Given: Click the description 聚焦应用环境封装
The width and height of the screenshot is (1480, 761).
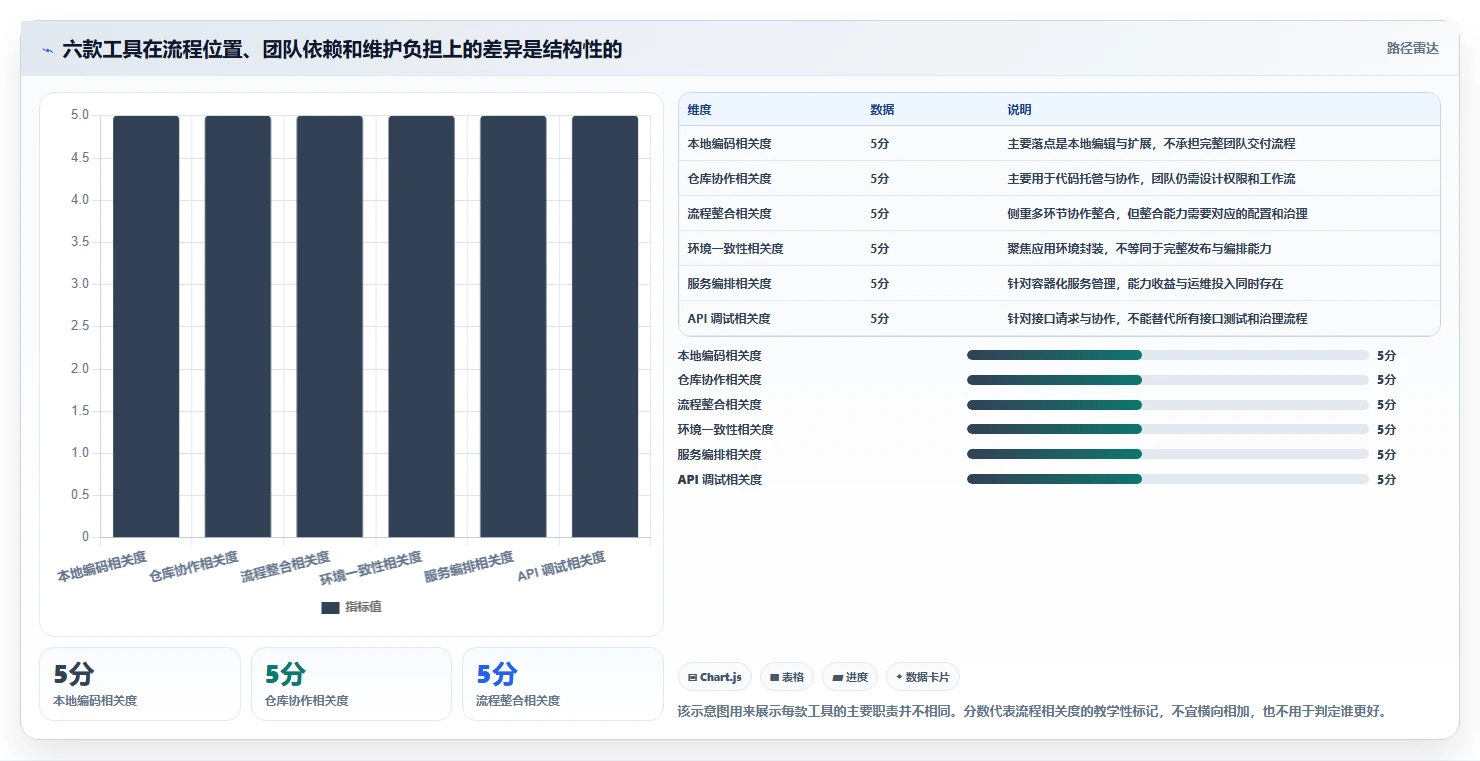Looking at the screenshot, I should pos(1139,249).
